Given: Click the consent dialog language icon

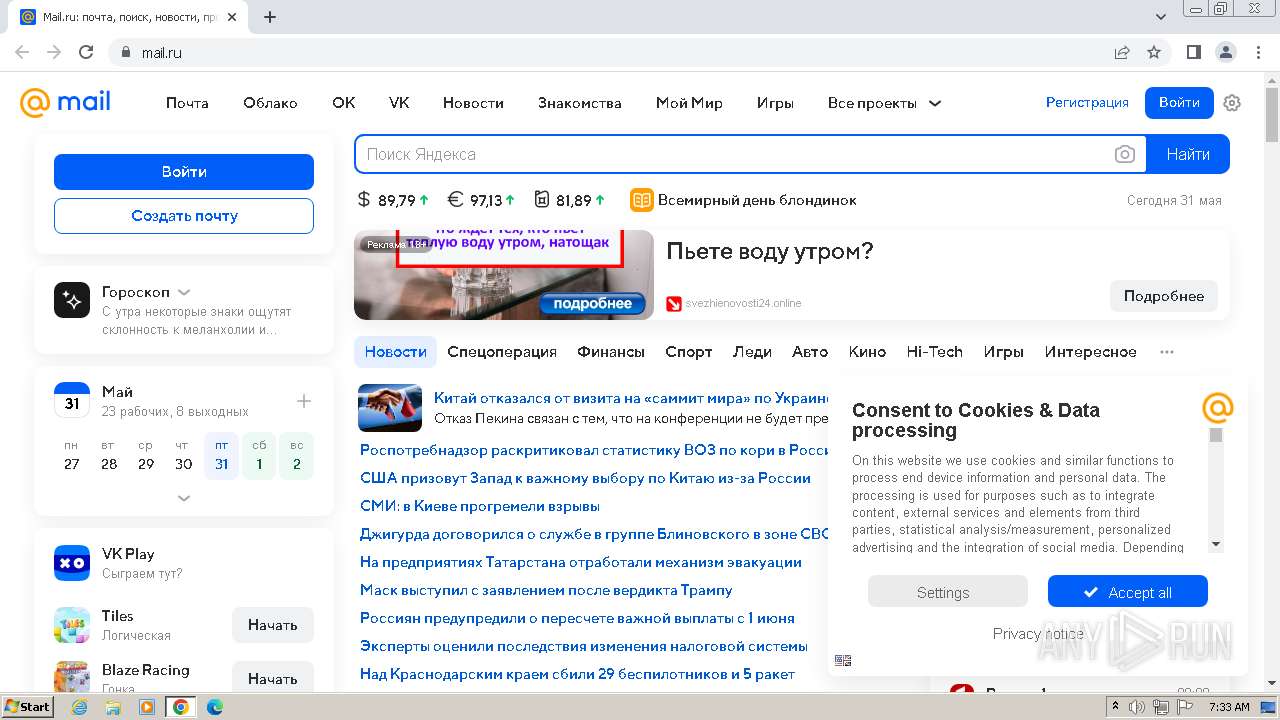Looking at the screenshot, I should click(x=843, y=660).
